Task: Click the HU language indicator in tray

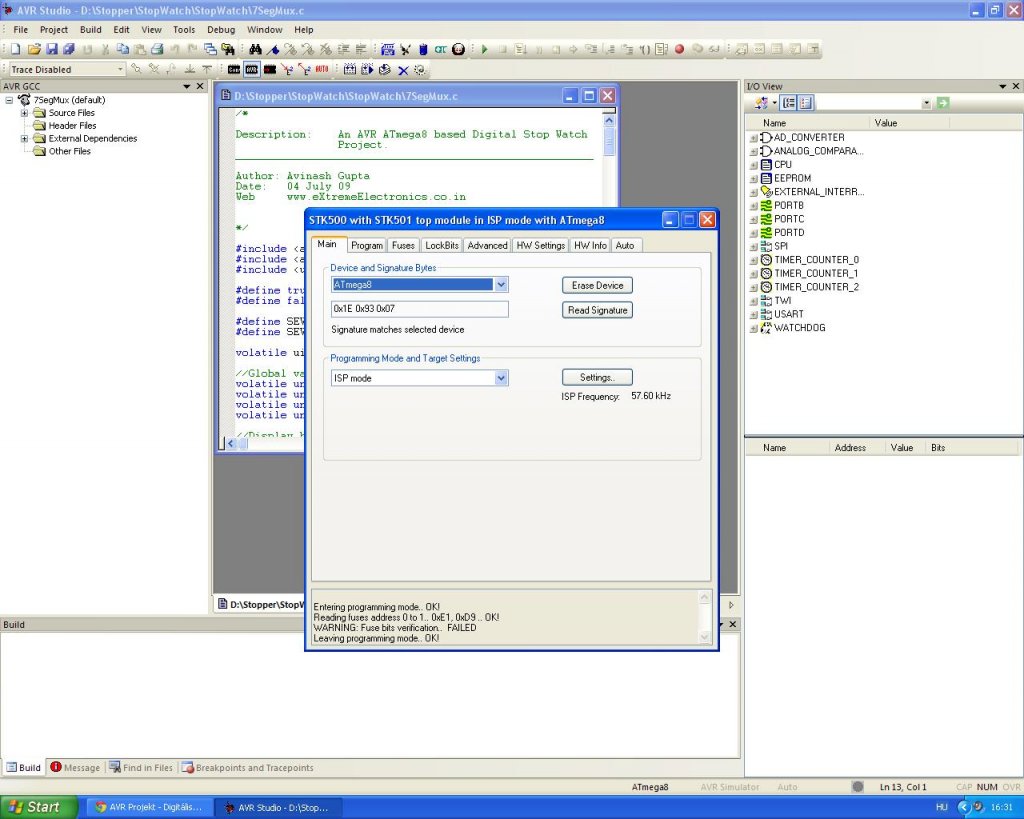Action: tap(941, 807)
